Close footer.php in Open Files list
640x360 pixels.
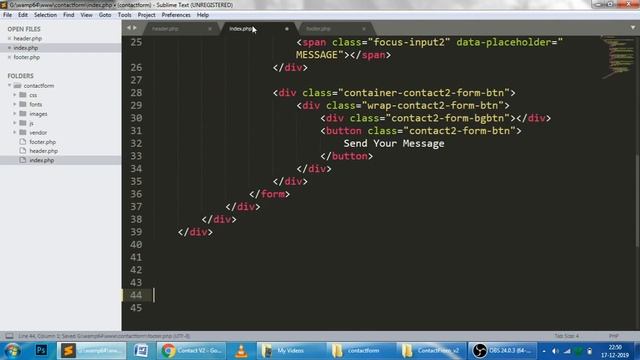(9, 57)
